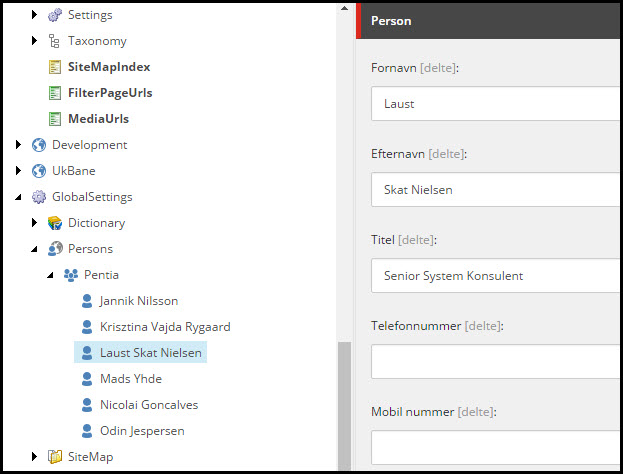
Task: Expand the UkBane node
Action: point(19,171)
